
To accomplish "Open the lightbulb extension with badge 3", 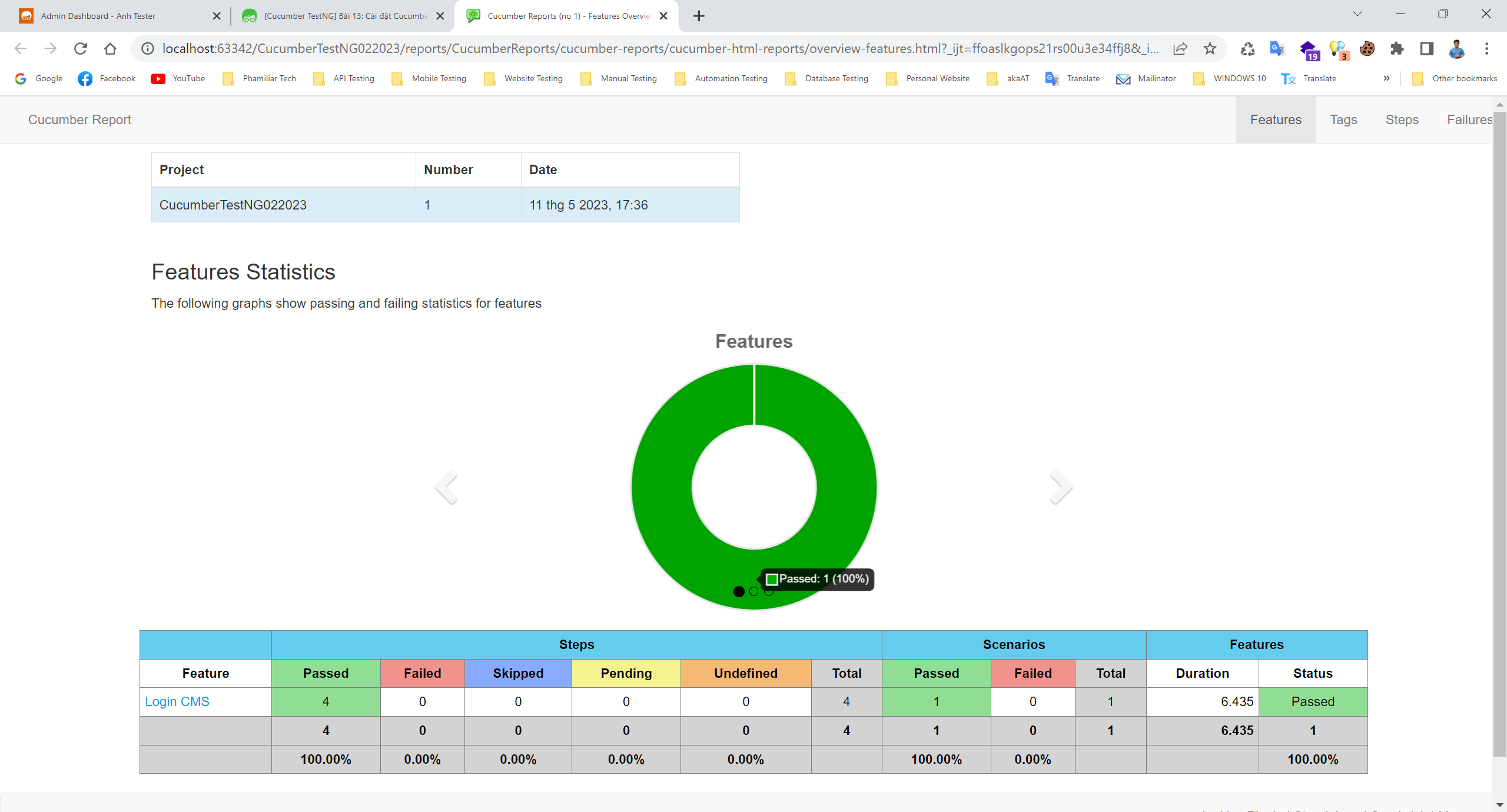I will (x=1339, y=50).
